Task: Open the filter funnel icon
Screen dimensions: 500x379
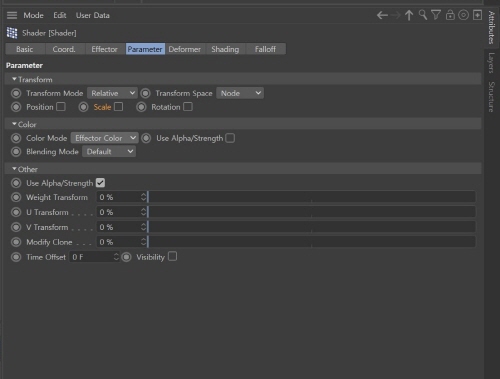Action: pos(436,15)
